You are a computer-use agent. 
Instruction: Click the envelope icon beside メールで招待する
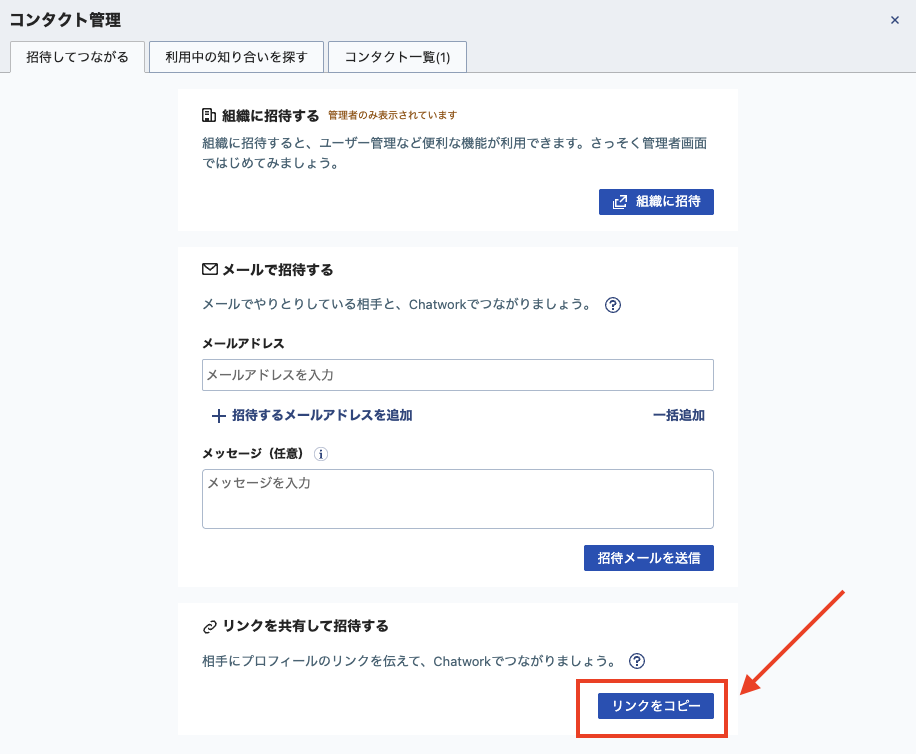[x=210, y=270]
